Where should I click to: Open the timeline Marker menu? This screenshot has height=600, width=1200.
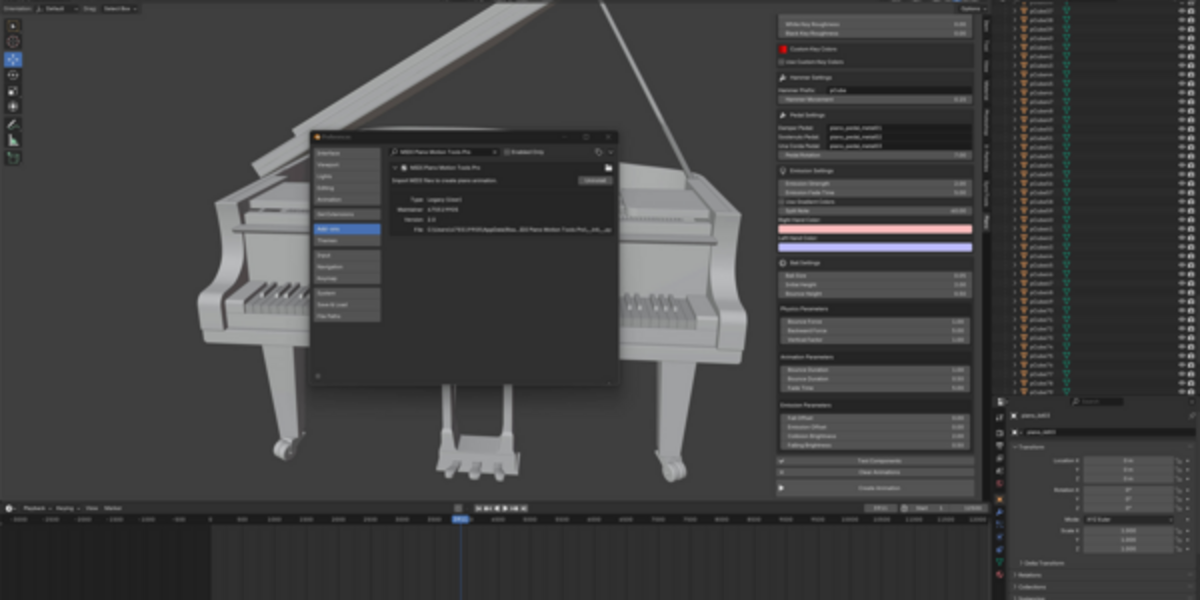coord(113,508)
